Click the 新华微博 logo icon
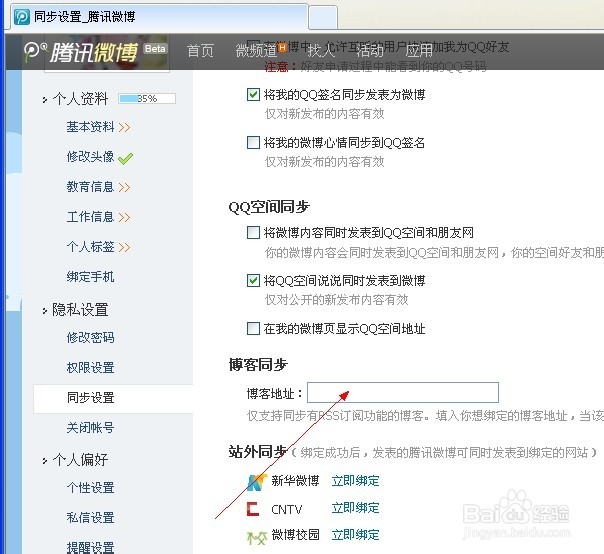604x554 pixels. point(257,482)
